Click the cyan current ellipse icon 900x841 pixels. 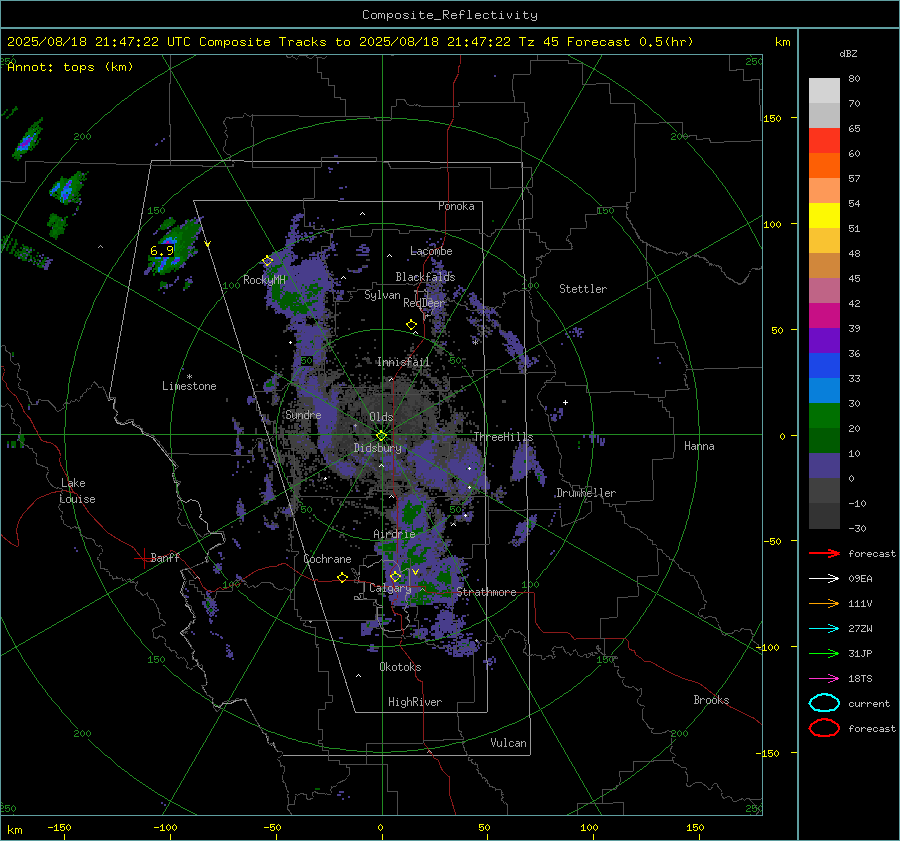point(824,703)
